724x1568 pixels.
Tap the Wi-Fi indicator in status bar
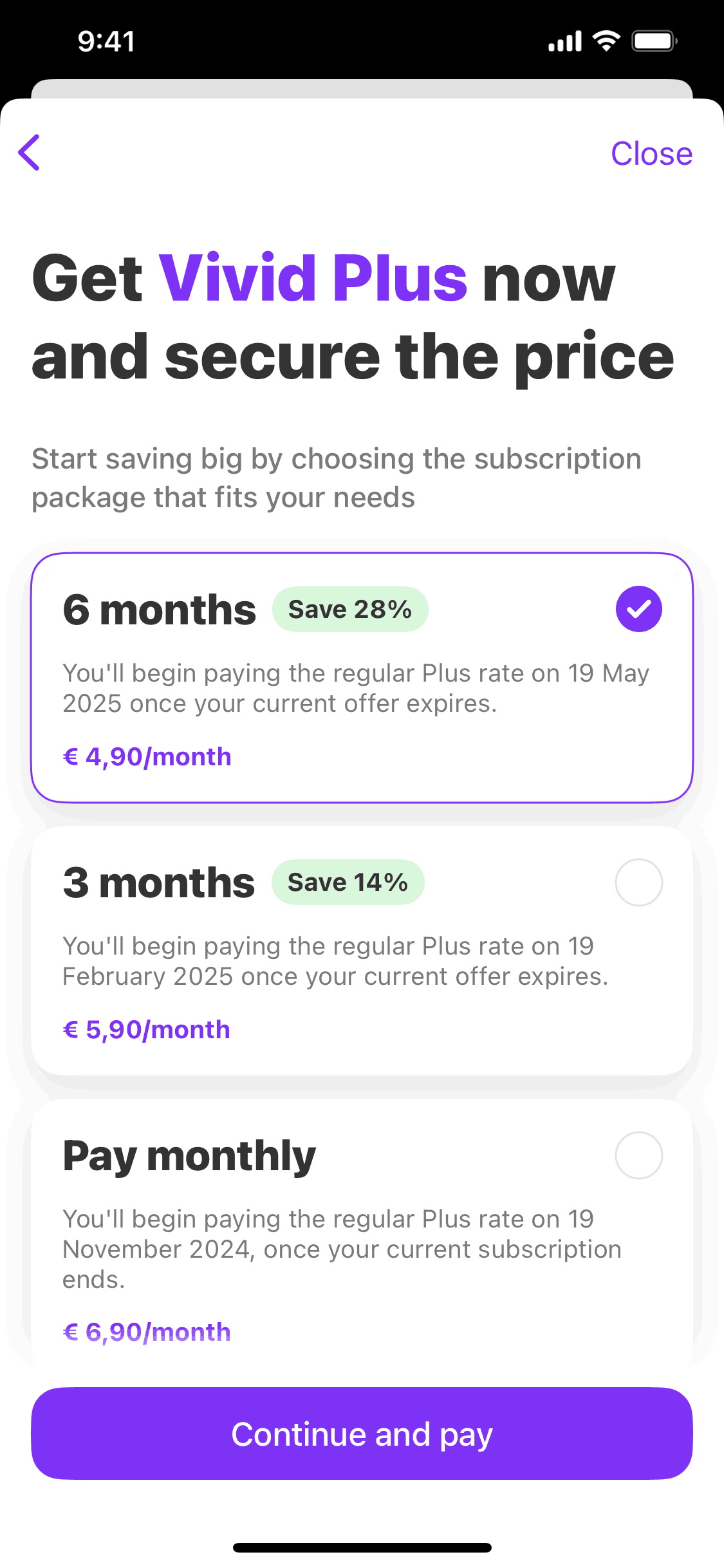coord(604,40)
